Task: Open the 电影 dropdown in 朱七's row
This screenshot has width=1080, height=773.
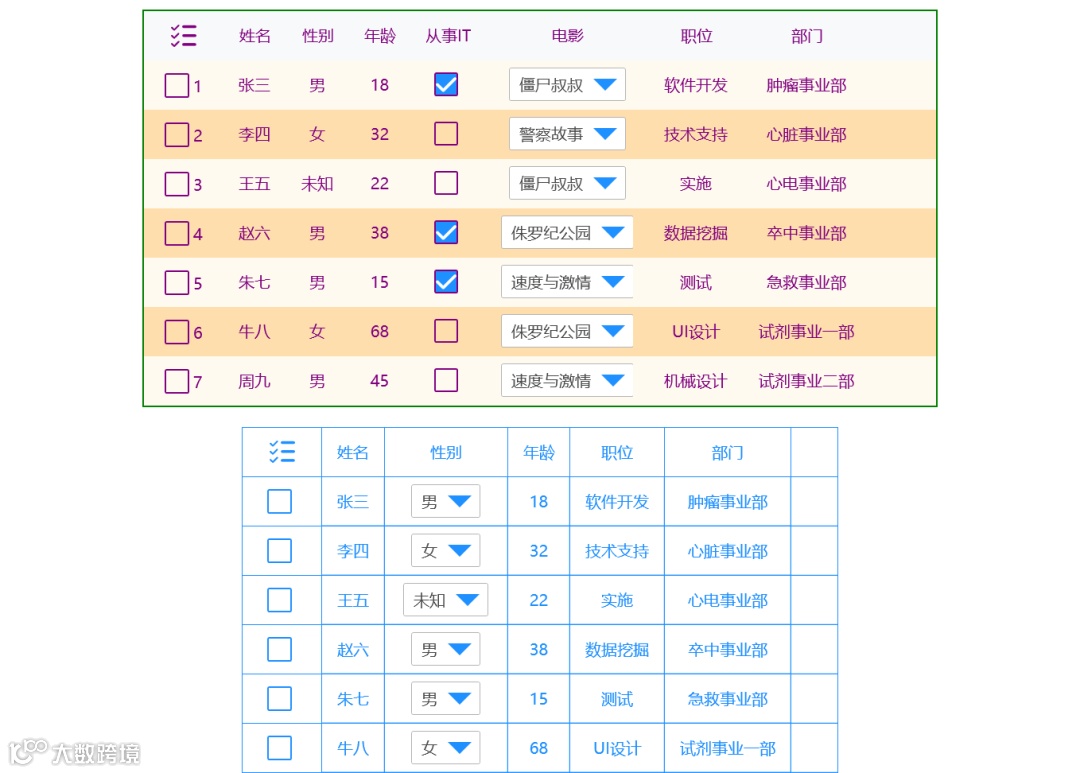Action: pyautogui.click(x=567, y=282)
